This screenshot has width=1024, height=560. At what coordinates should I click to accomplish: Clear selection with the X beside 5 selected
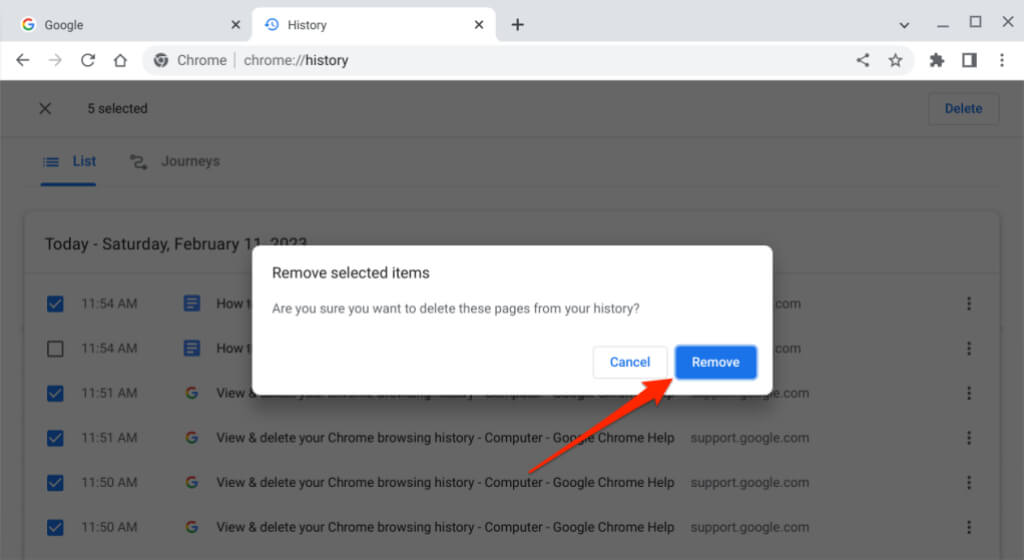click(x=45, y=108)
